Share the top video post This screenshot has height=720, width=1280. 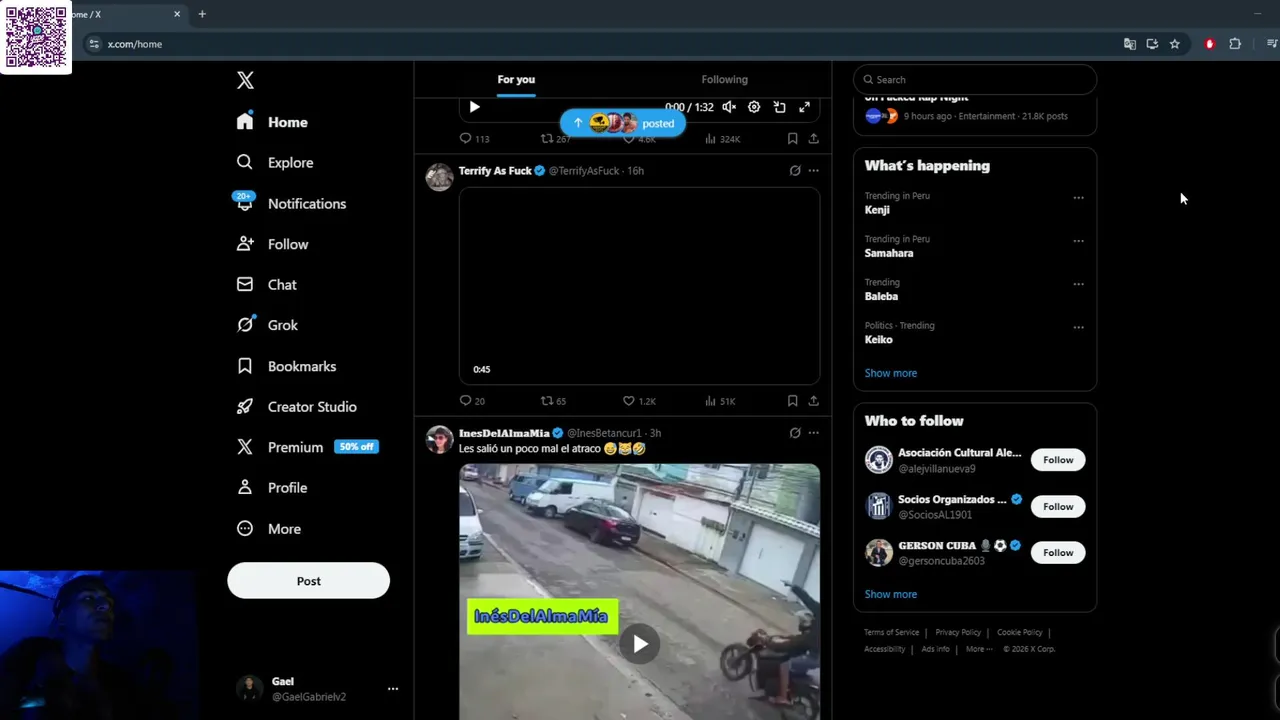(813, 139)
